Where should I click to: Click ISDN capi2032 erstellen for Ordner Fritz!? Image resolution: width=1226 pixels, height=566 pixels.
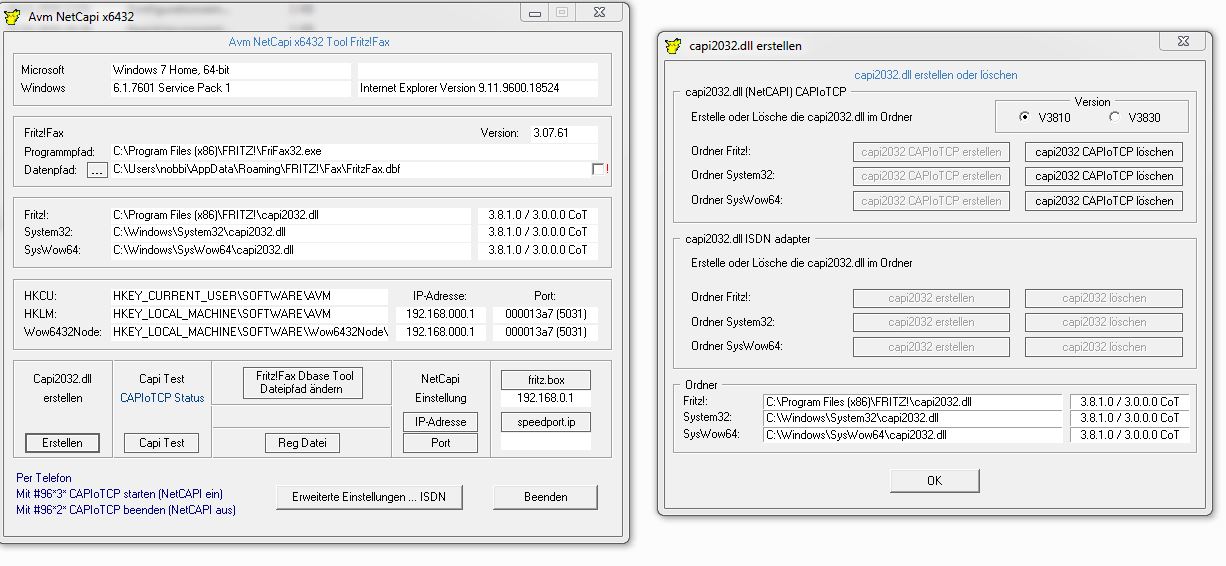pos(931,298)
